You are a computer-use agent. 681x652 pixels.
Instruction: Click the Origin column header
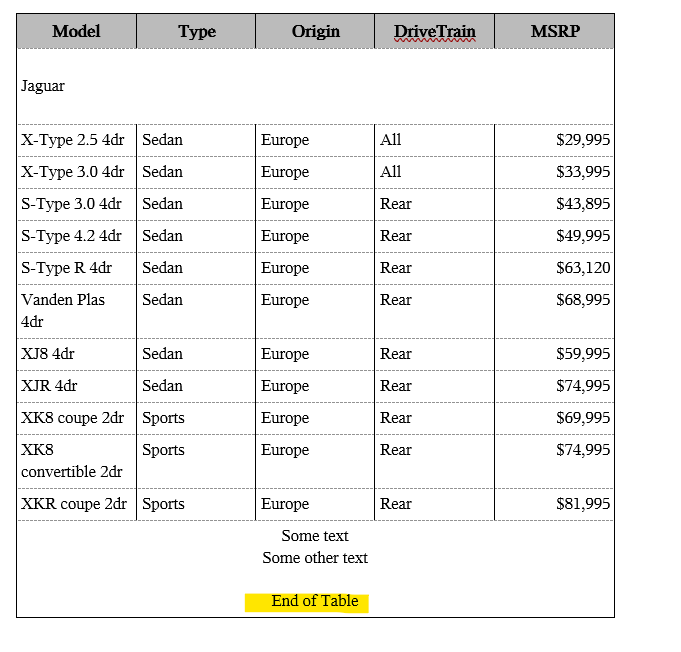point(316,31)
